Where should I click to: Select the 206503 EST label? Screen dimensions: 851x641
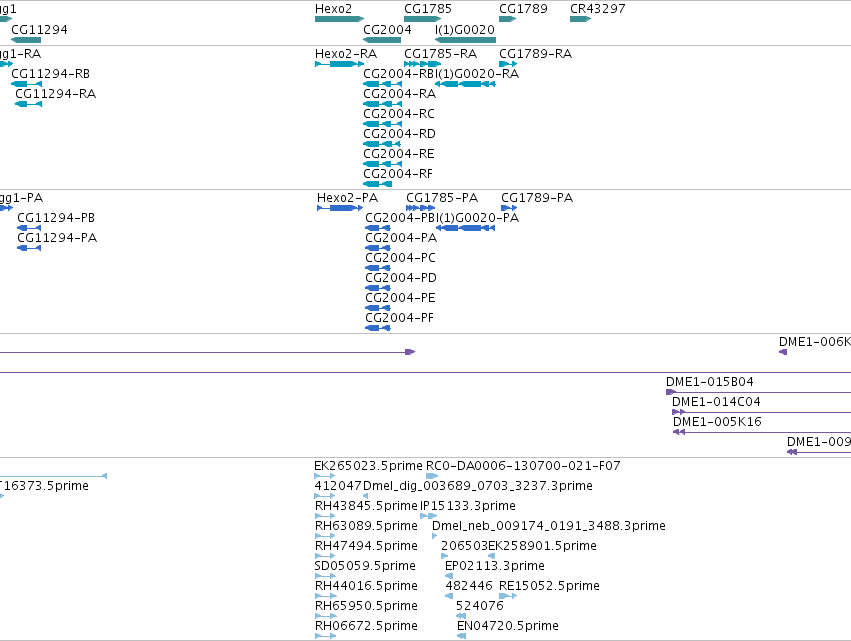pyautogui.click(x=464, y=547)
